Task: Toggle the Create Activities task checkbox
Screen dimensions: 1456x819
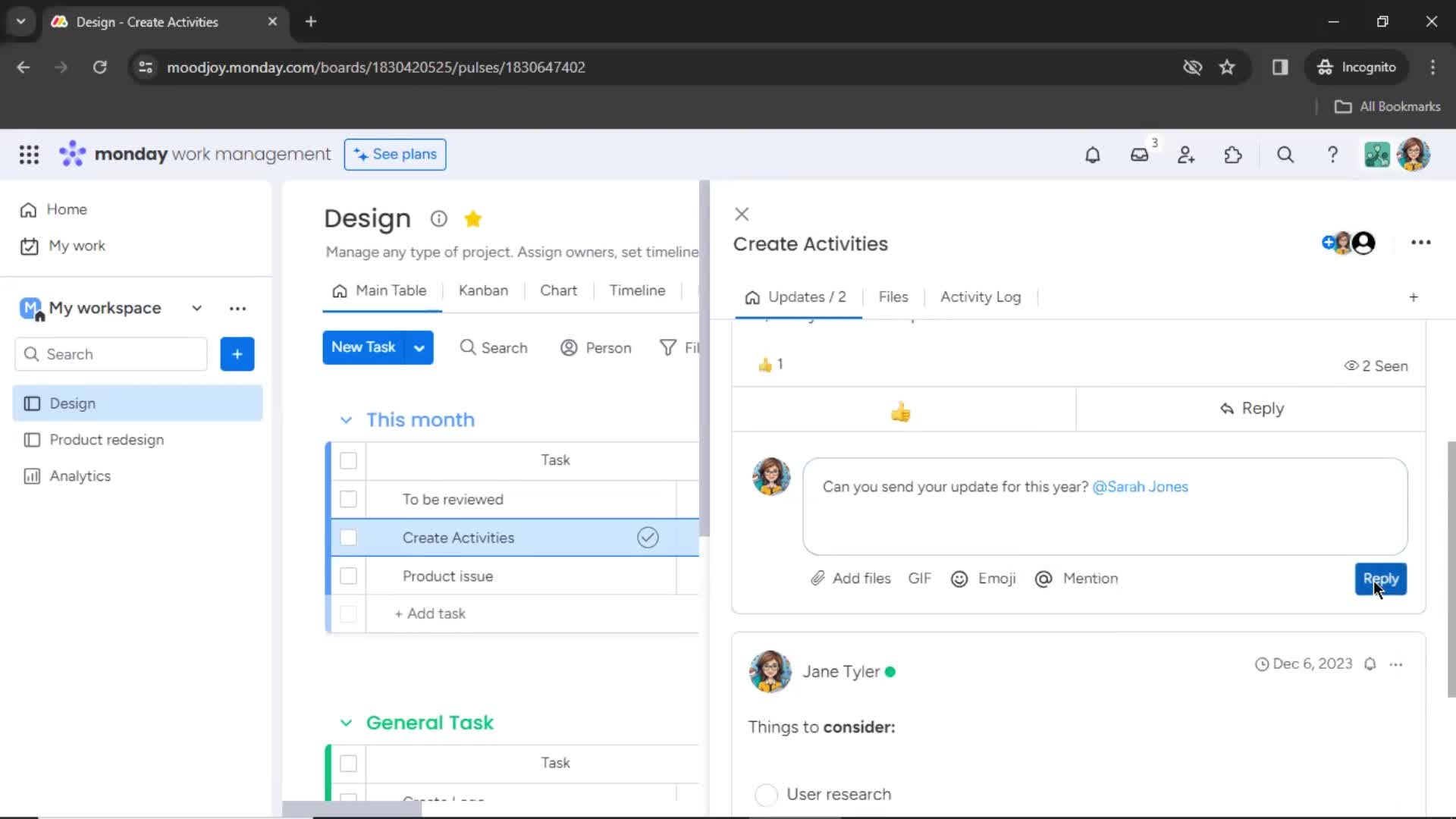Action: tap(349, 537)
